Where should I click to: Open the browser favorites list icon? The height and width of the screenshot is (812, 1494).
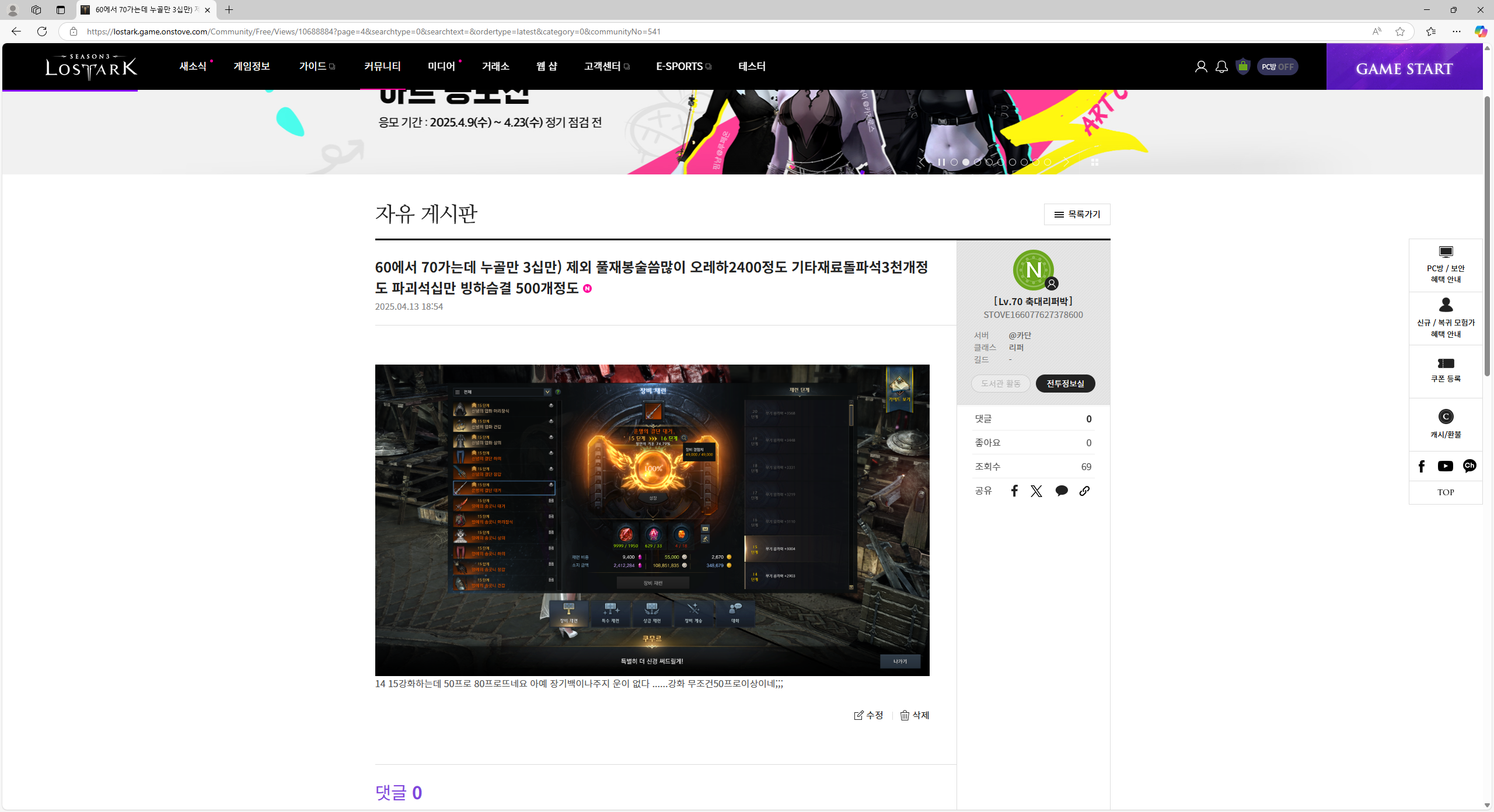click(x=1431, y=32)
